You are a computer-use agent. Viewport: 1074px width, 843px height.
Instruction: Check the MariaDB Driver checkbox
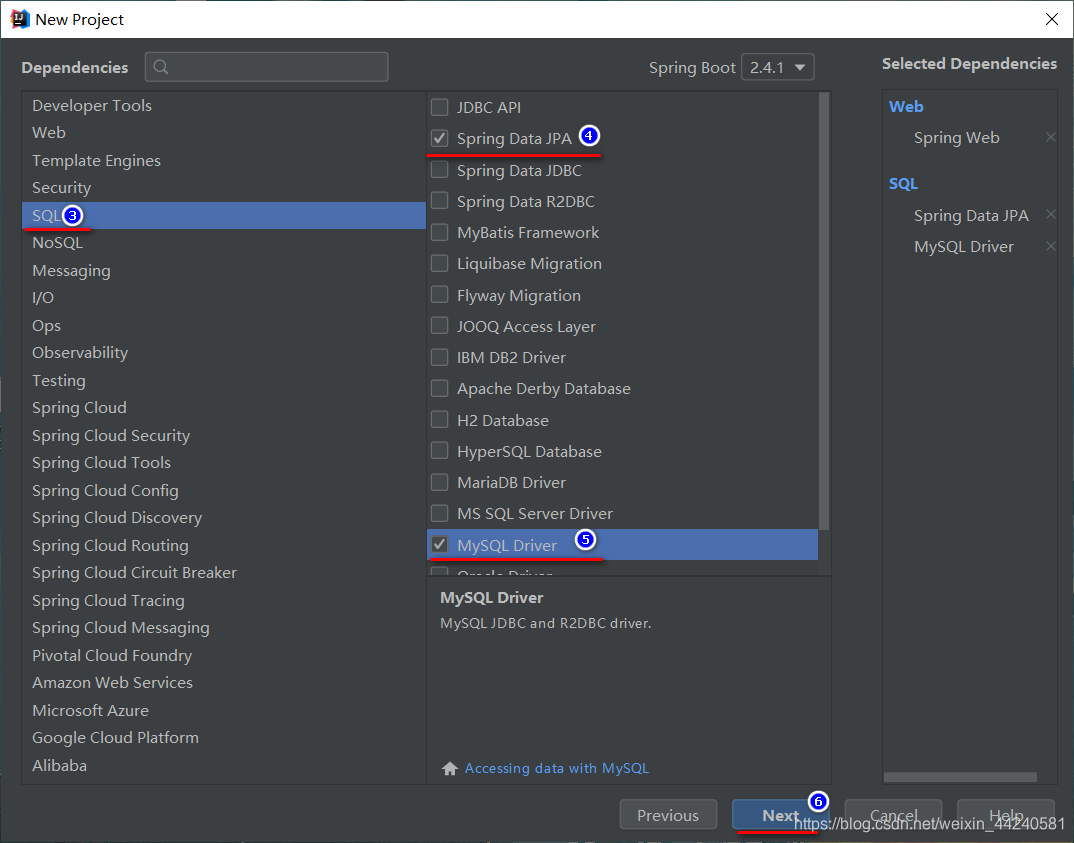click(x=439, y=482)
